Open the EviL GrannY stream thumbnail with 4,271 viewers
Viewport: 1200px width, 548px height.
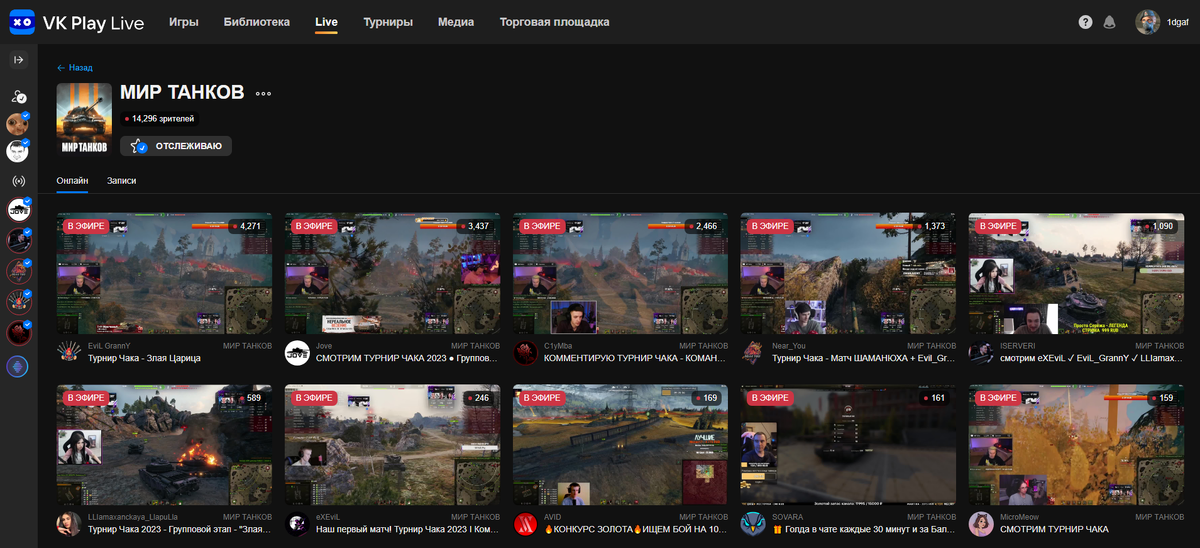coord(164,273)
